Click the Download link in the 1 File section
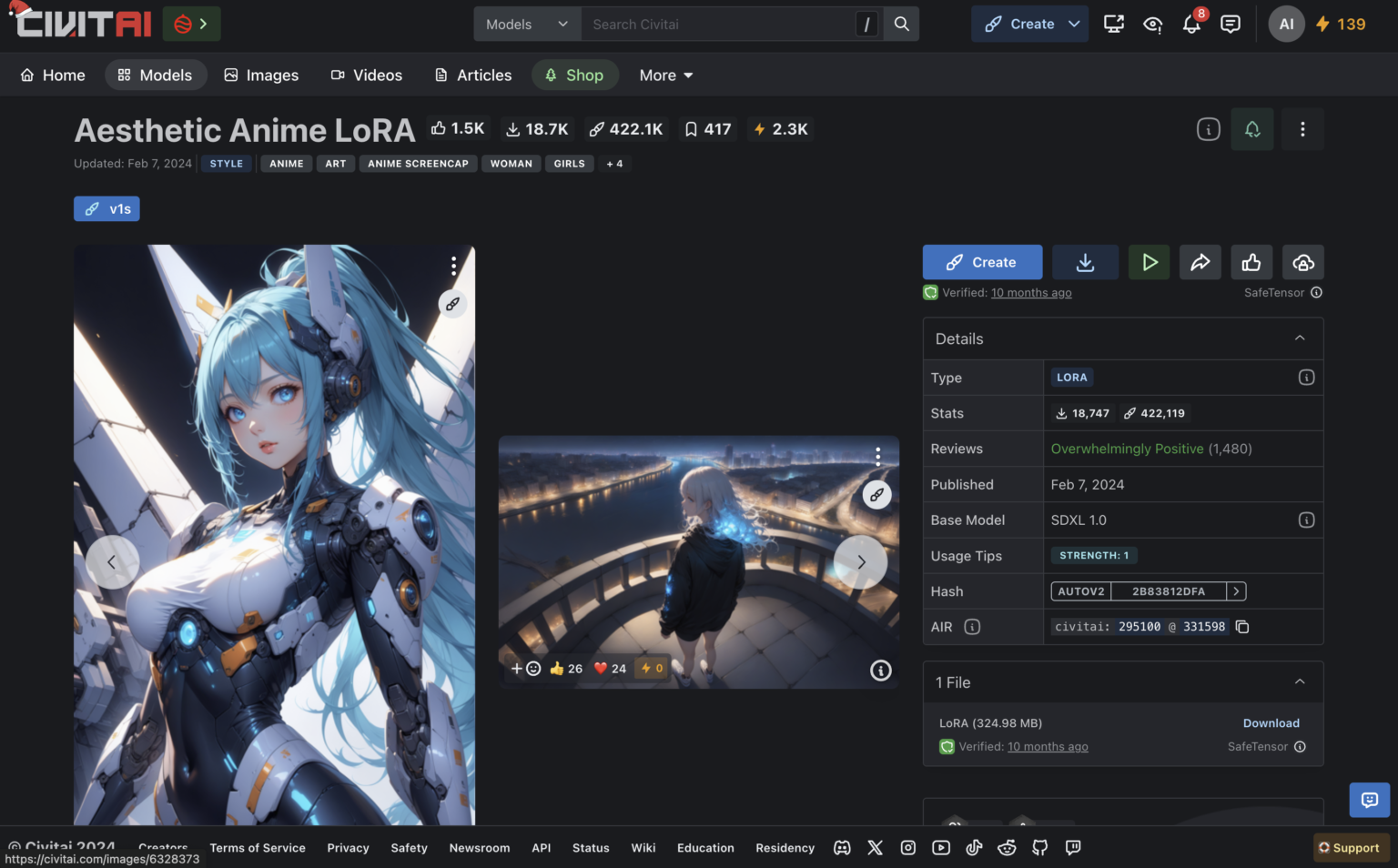Image resolution: width=1398 pixels, height=868 pixels. point(1271,722)
